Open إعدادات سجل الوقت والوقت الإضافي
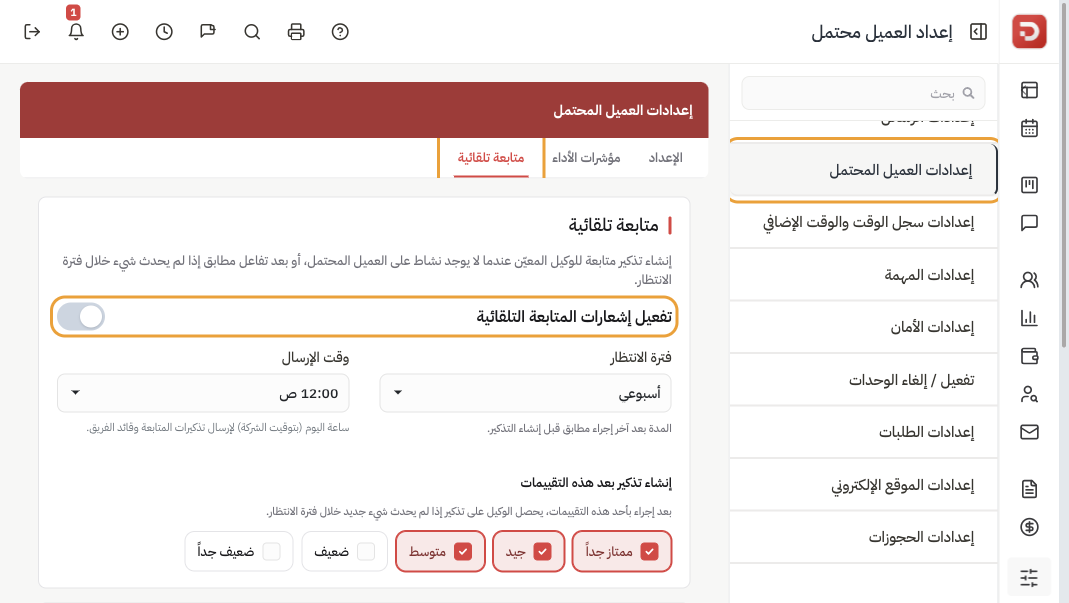 tap(863, 222)
